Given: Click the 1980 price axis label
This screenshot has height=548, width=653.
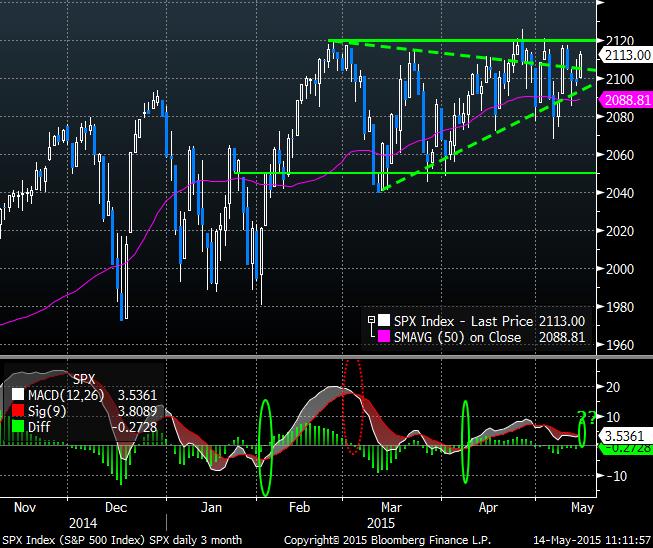Looking at the screenshot, I should [x=620, y=307].
